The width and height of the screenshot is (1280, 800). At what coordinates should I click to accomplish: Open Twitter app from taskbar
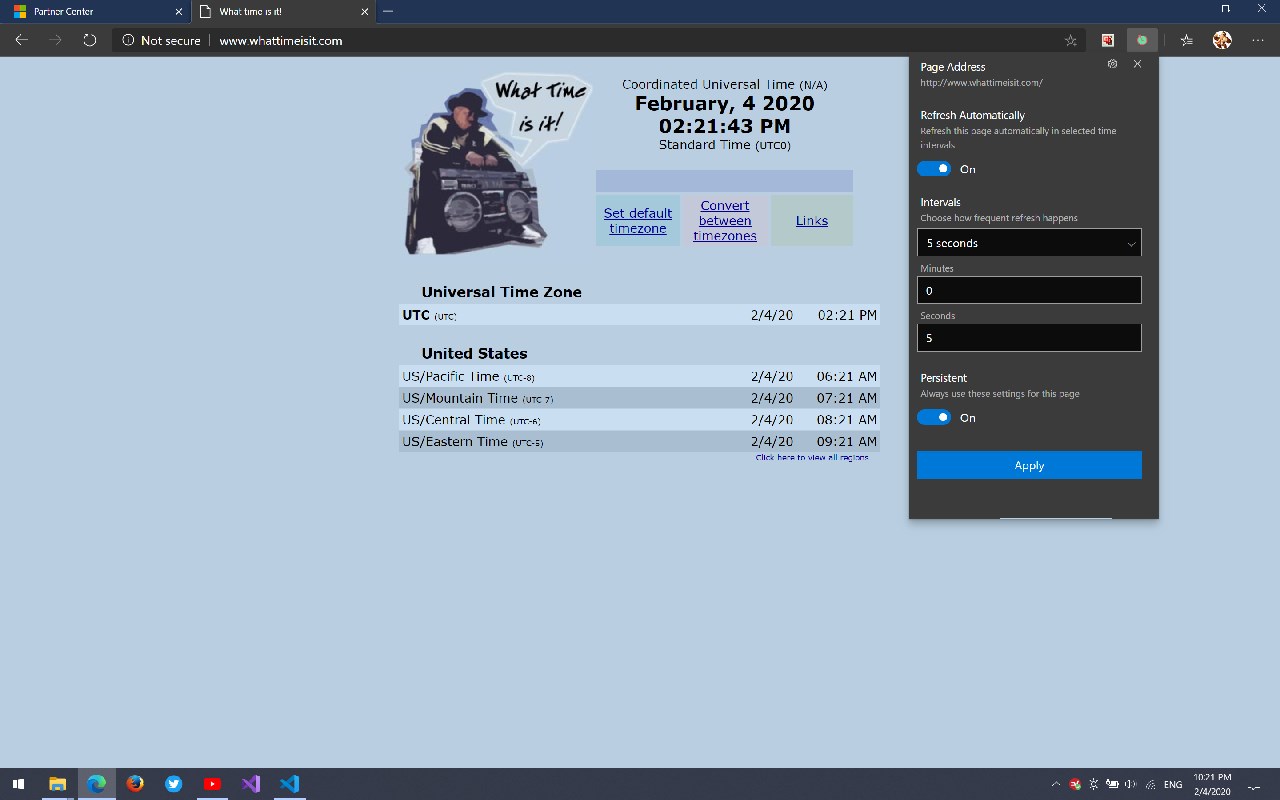(x=174, y=784)
